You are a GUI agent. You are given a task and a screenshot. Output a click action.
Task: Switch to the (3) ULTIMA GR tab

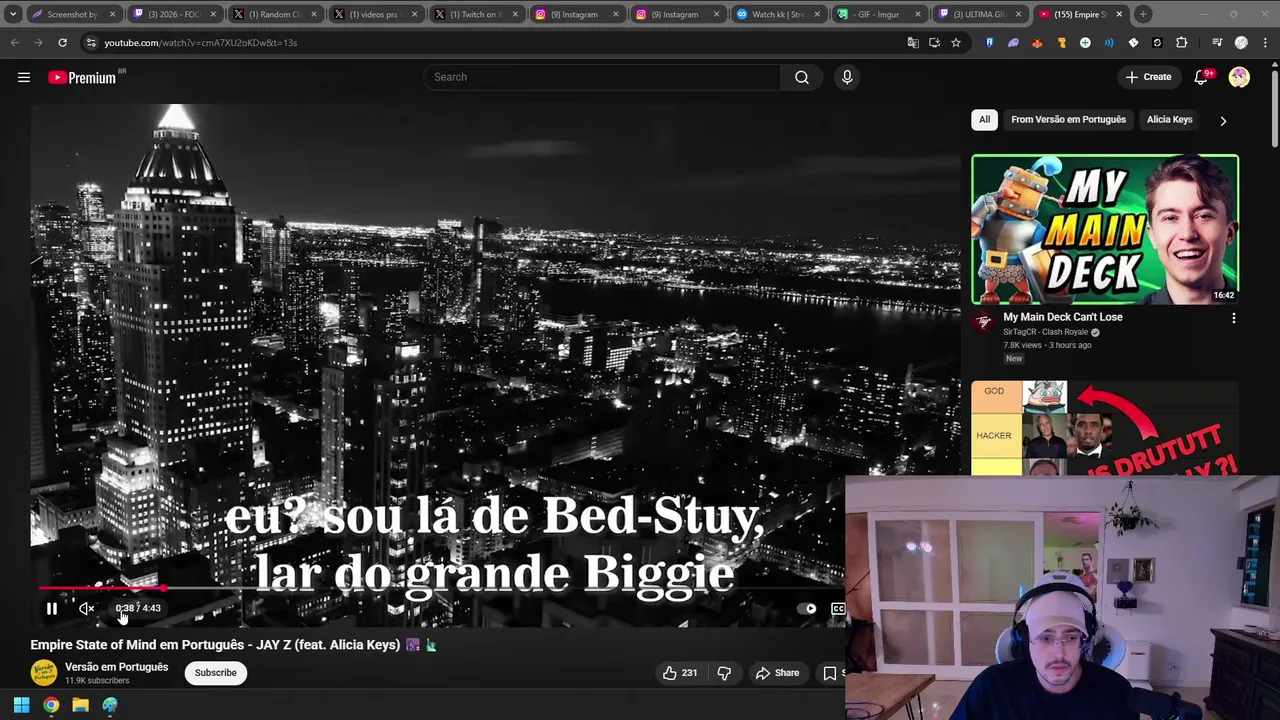click(x=980, y=14)
